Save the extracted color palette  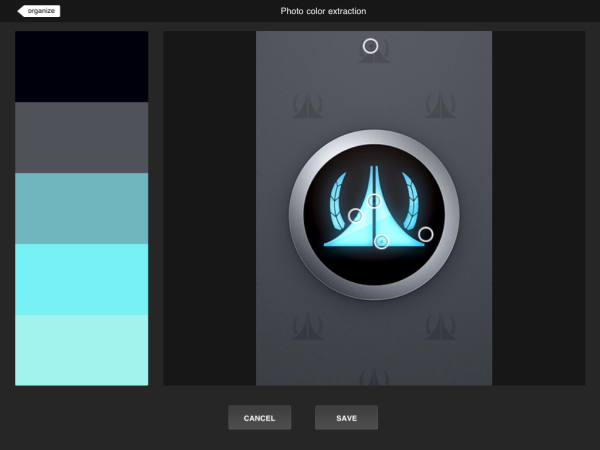tap(346, 417)
